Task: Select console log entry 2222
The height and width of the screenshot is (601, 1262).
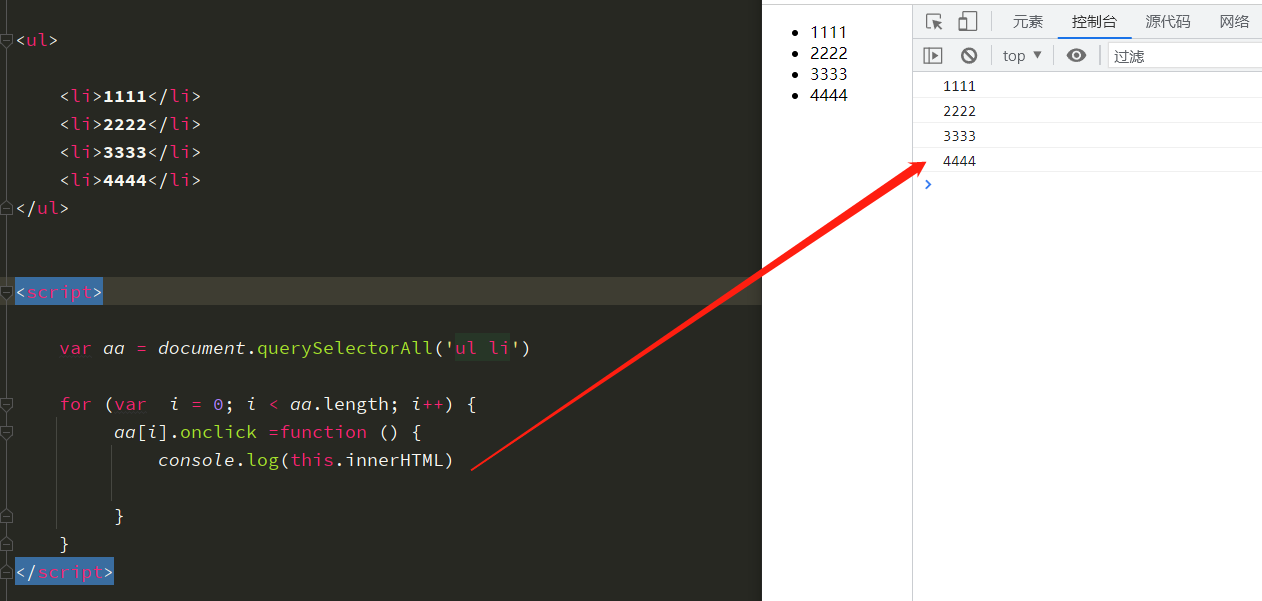Action: click(x=1087, y=111)
